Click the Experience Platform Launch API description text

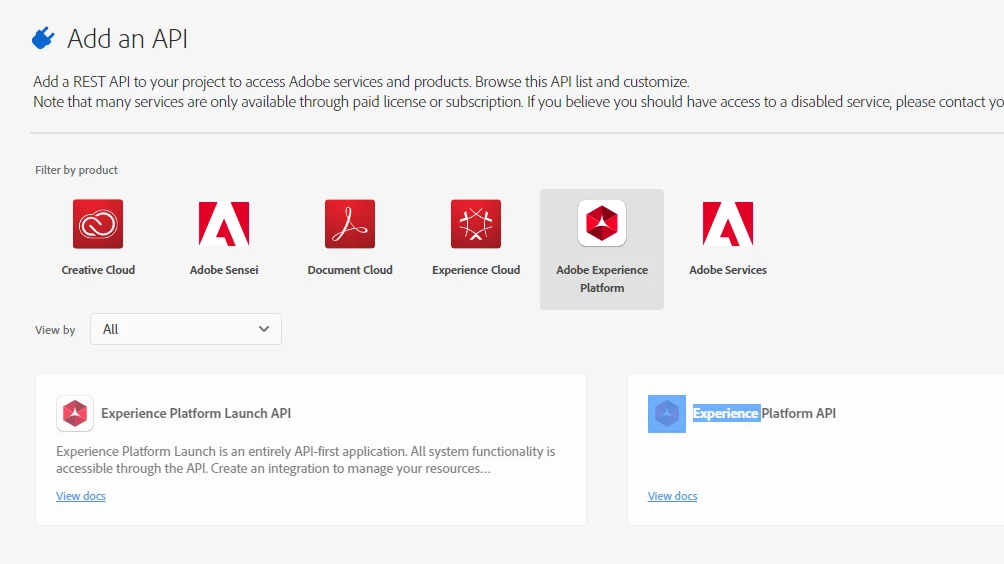pyautogui.click(x=305, y=460)
